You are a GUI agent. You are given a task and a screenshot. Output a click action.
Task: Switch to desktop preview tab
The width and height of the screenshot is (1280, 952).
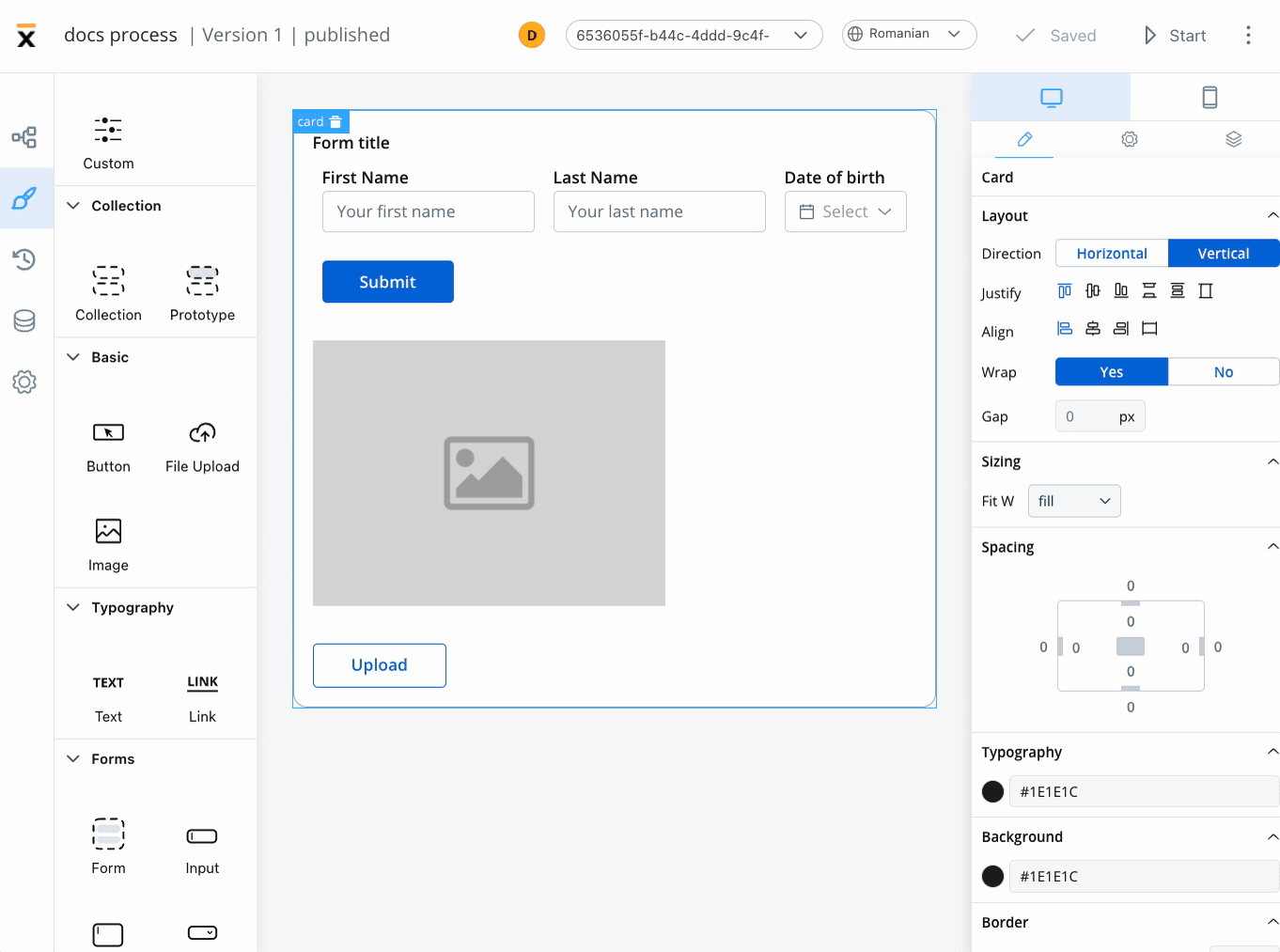pyautogui.click(x=1051, y=97)
